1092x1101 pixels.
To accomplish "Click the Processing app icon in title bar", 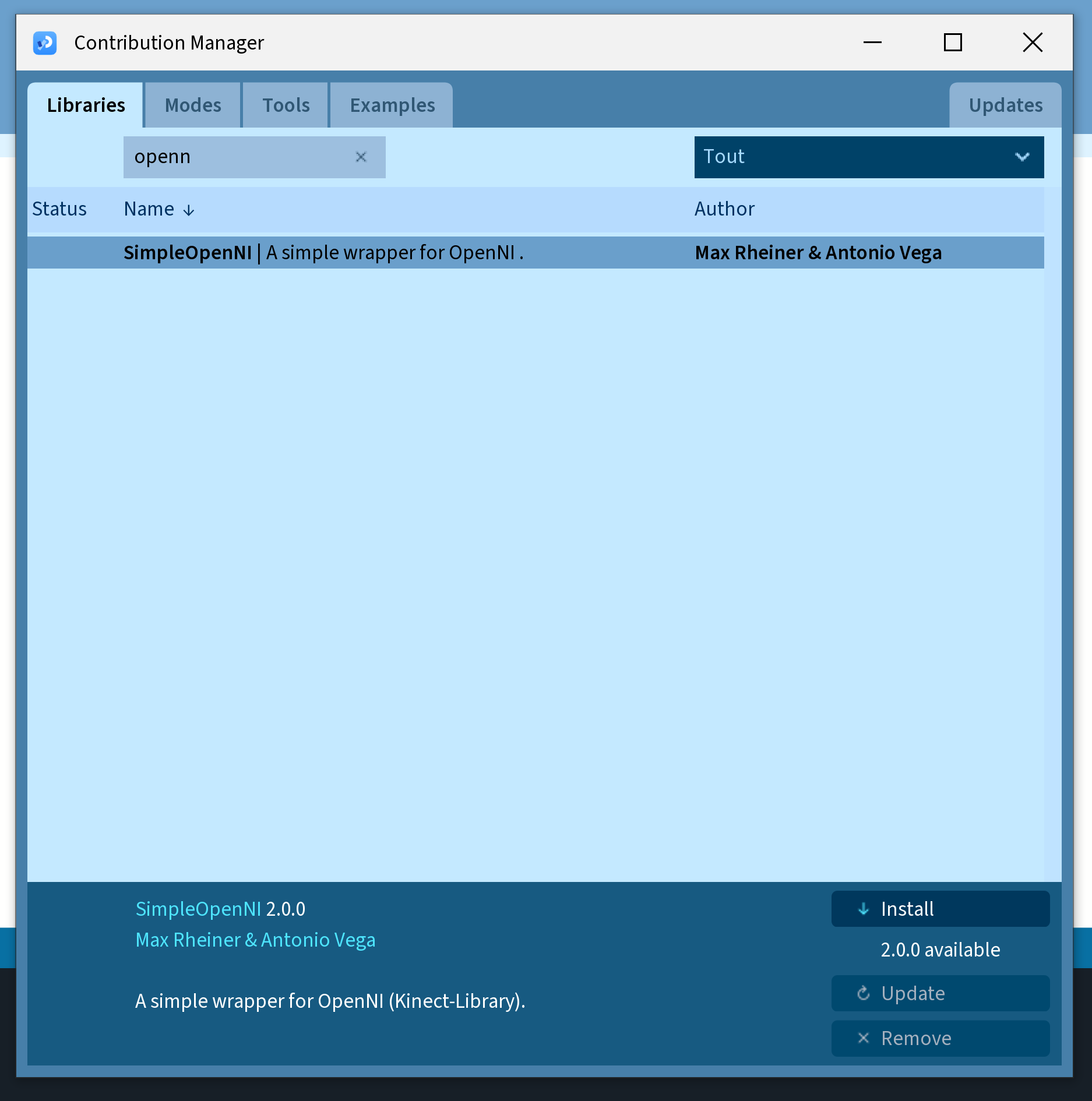I will click(x=45, y=43).
